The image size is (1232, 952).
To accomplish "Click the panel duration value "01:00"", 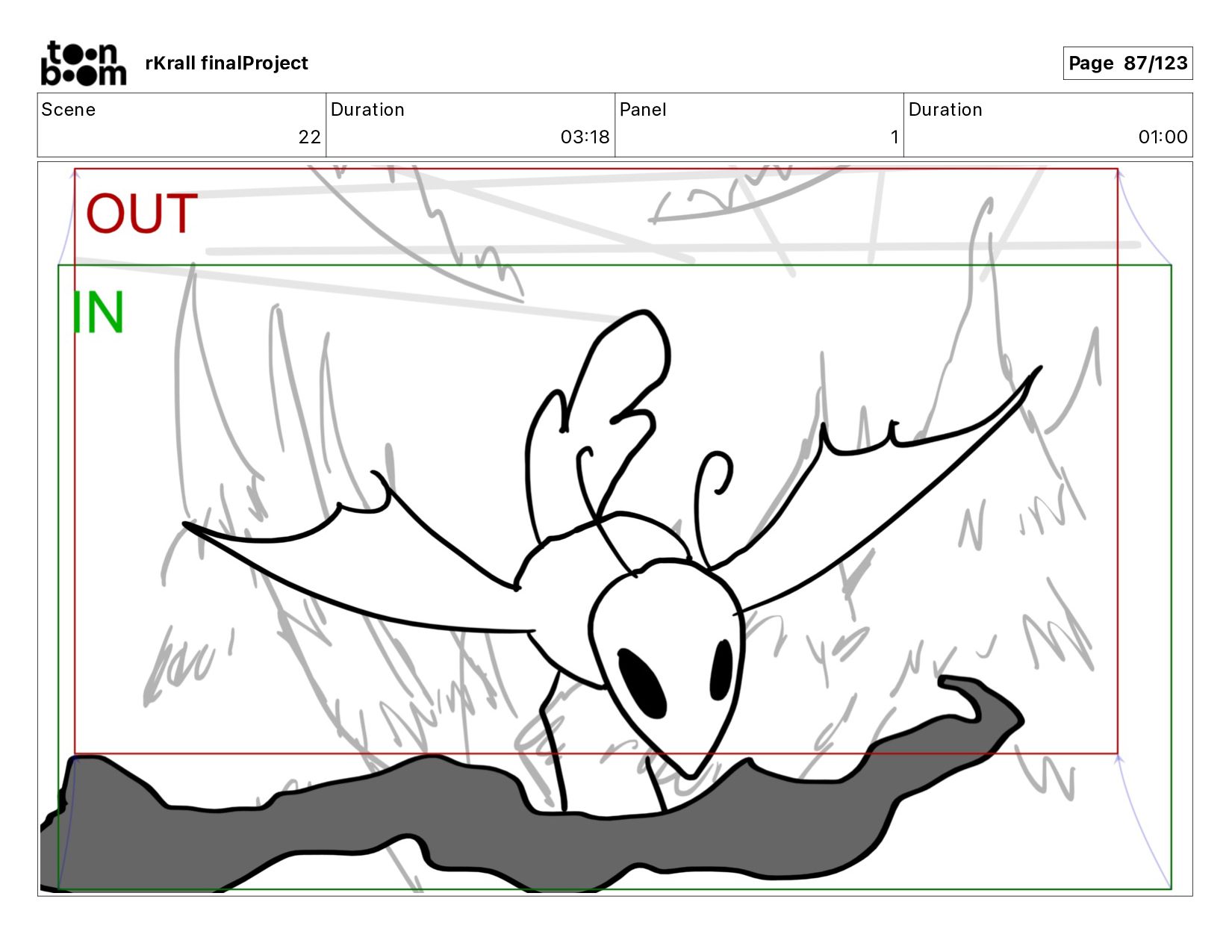I will [1163, 137].
